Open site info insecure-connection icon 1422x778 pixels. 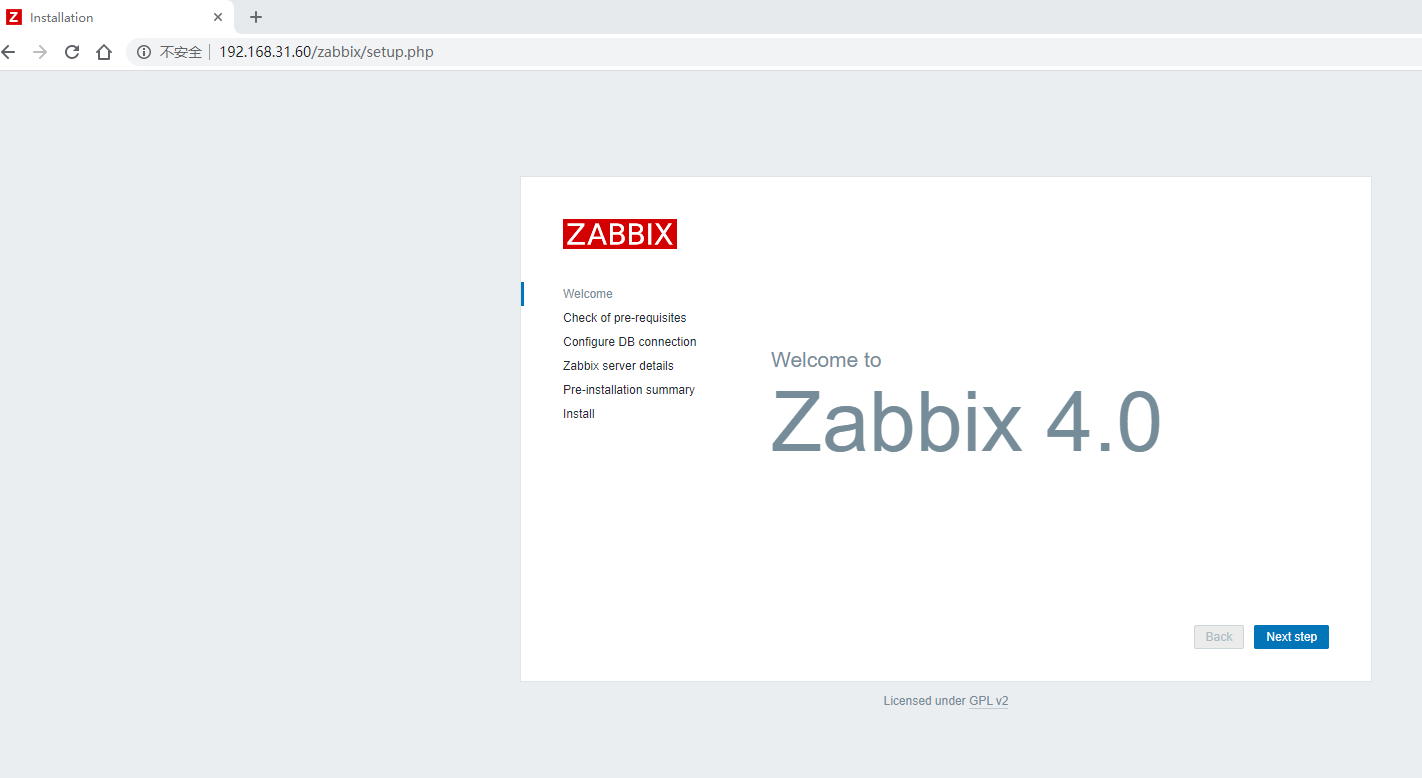click(x=144, y=52)
